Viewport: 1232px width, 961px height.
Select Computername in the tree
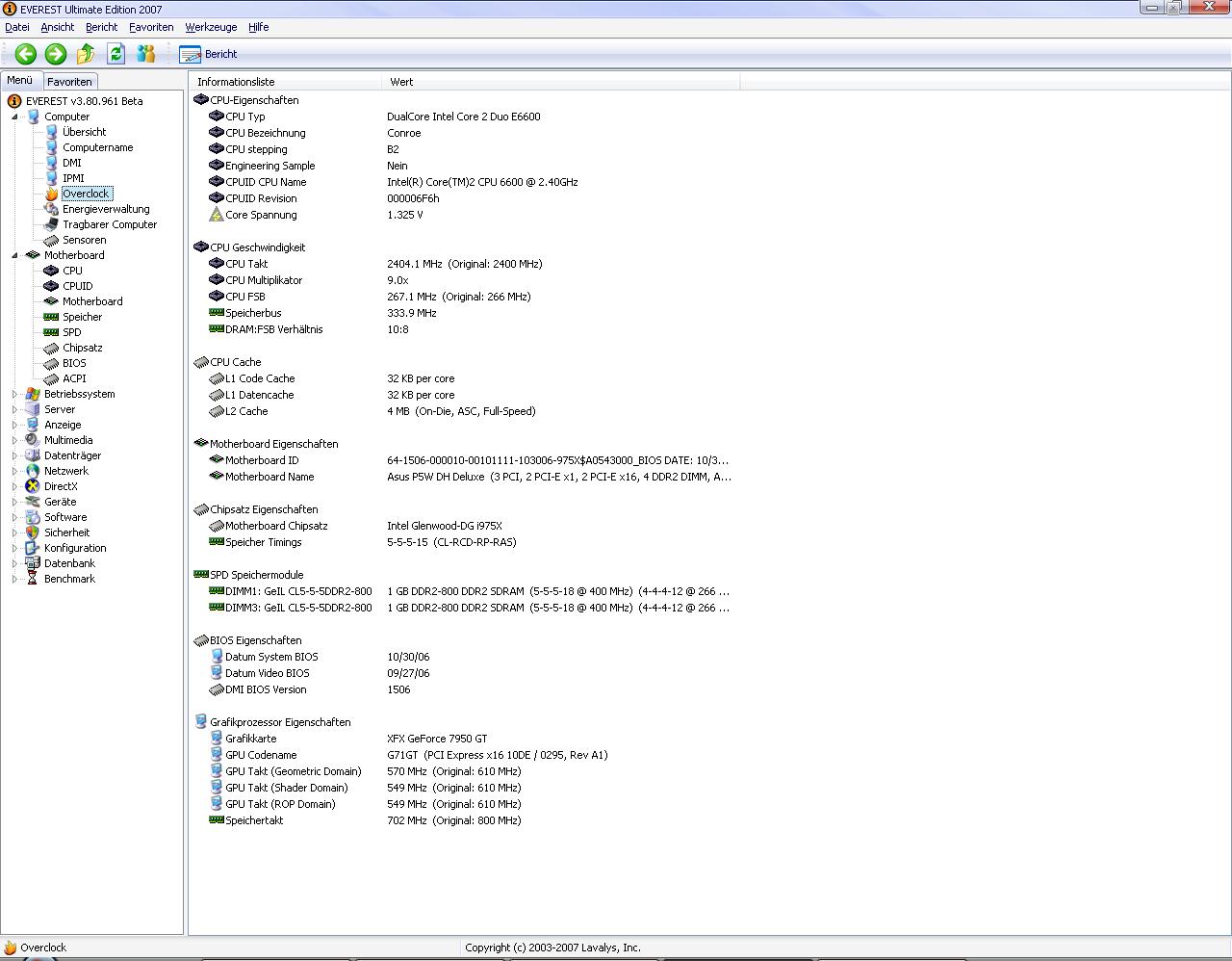coord(97,147)
